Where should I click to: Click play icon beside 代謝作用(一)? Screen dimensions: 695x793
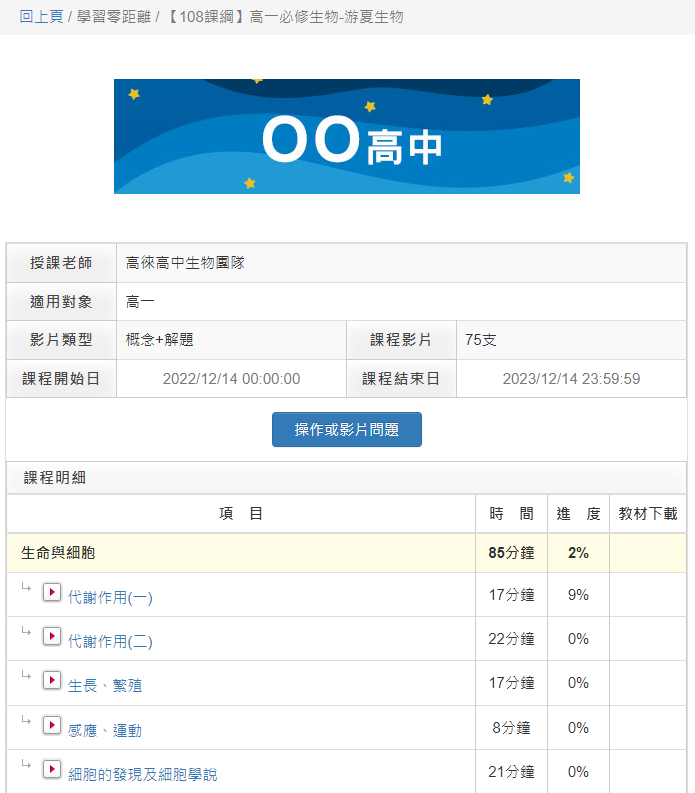coord(52,592)
